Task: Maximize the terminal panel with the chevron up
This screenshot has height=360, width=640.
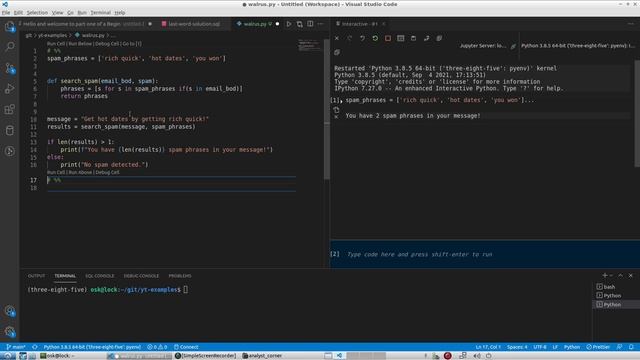Action: click(x=620, y=276)
